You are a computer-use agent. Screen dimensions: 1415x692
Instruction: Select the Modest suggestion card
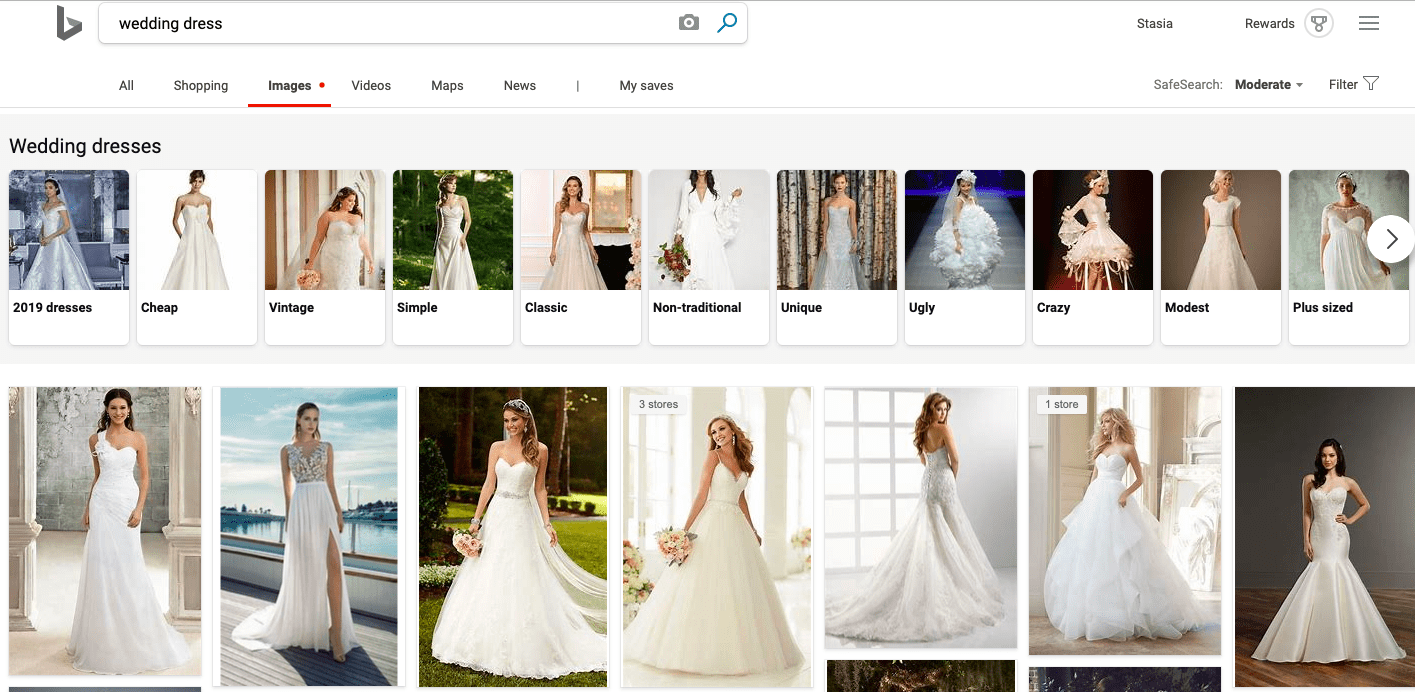(1221, 257)
